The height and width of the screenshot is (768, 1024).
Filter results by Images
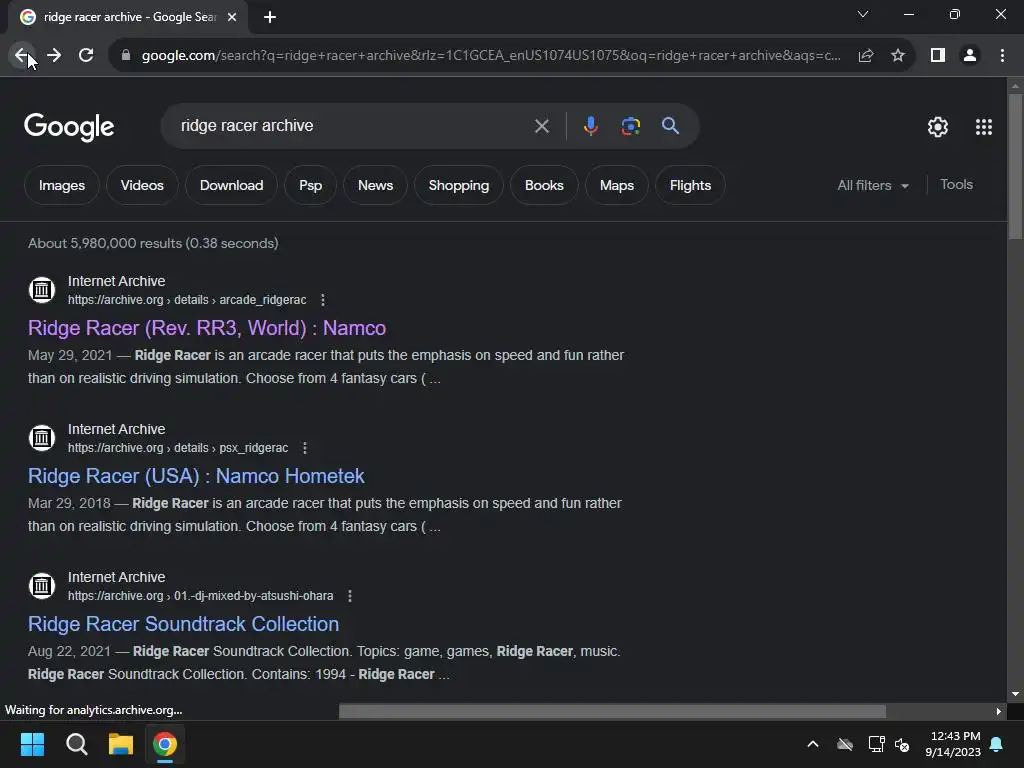point(62,185)
